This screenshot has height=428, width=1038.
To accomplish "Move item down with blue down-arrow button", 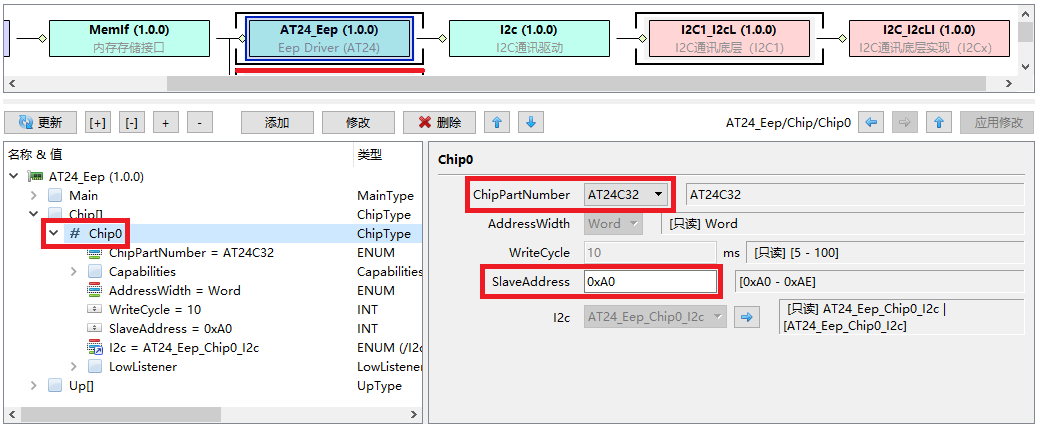I will point(531,123).
